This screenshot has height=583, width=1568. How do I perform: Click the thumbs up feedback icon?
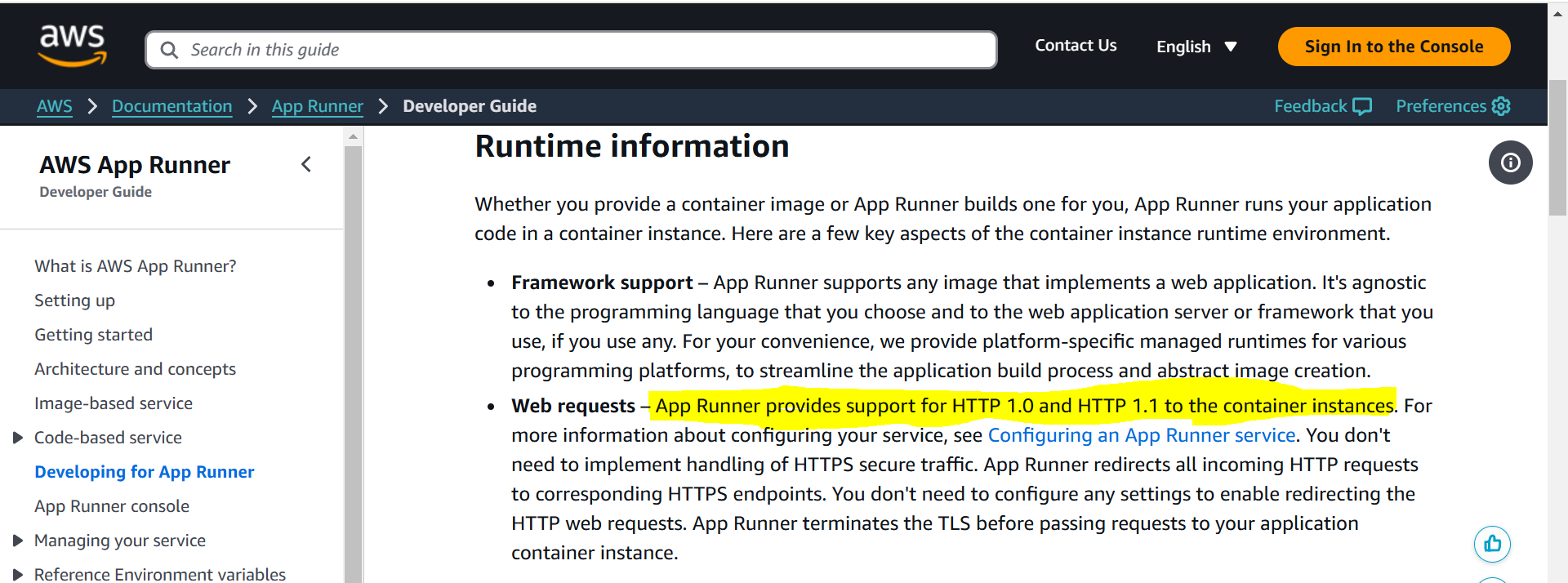point(1492,544)
